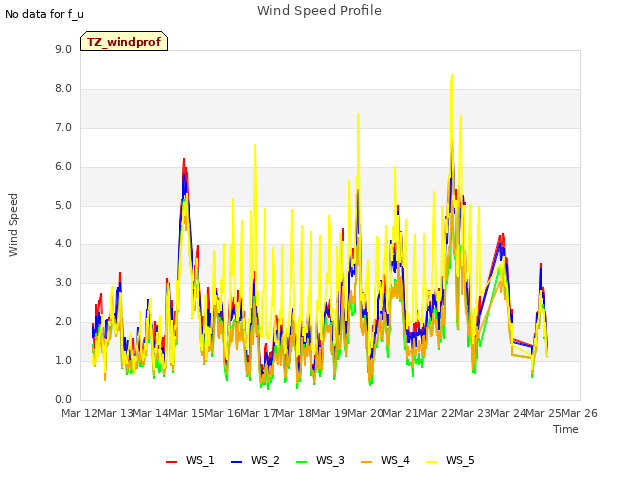The width and height of the screenshot is (640, 480).
Task: Click the 5.0 y-axis tick label
Action: point(63,206)
